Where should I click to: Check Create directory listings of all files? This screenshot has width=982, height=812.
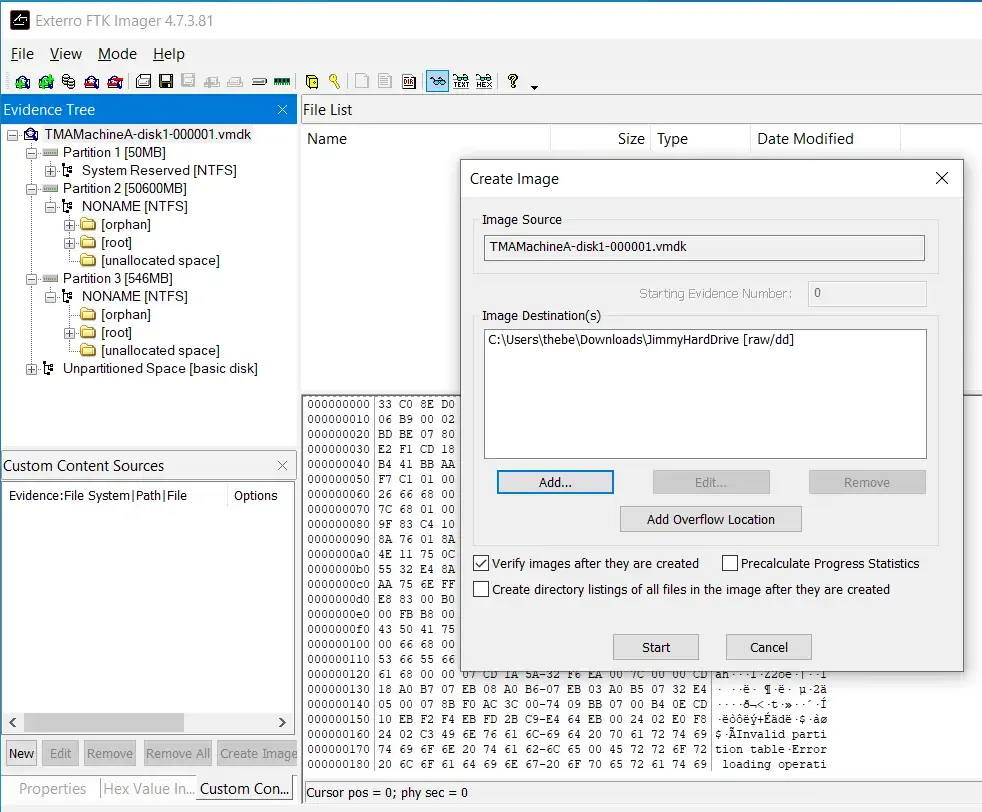(481, 589)
